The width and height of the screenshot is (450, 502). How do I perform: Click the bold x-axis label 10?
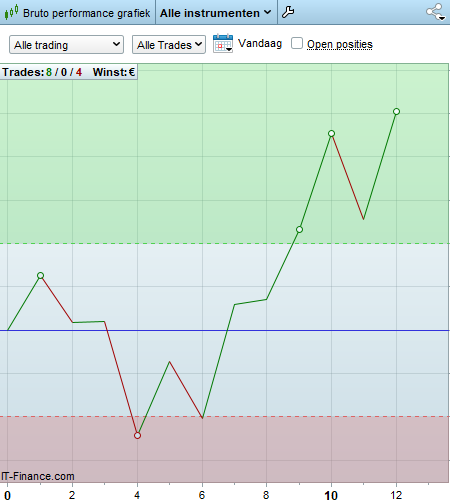click(331, 495)
